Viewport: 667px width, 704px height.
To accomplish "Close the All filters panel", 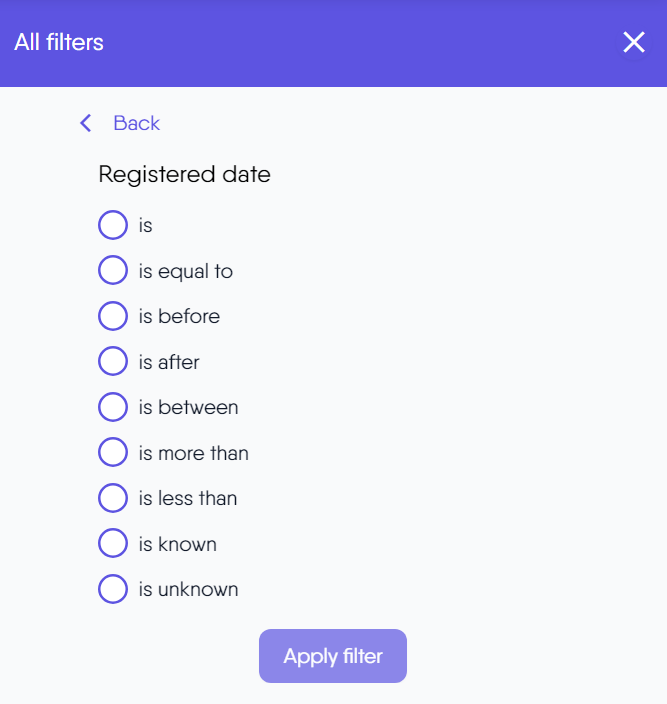I will [x=634, y=42].
